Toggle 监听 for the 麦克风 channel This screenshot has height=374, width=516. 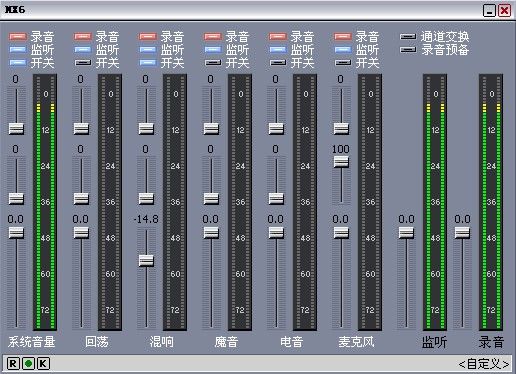[343, 50]
